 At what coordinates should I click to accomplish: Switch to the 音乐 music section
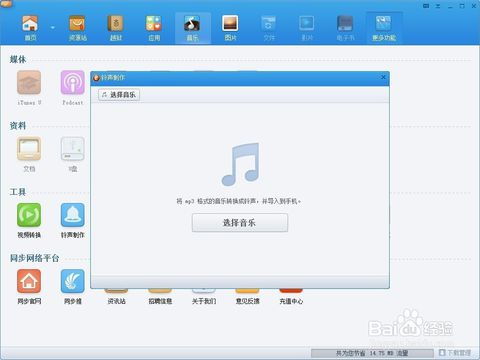coord(192,28)
